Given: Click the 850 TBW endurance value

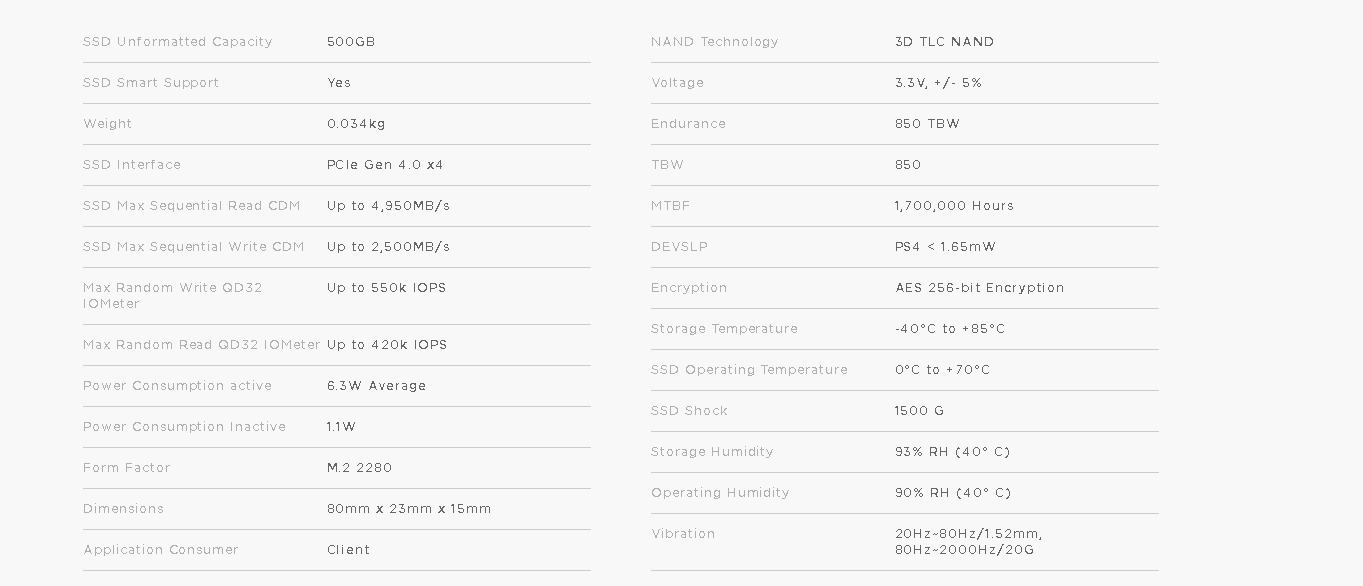Looking at the screenshot, I should click(927, 124).
